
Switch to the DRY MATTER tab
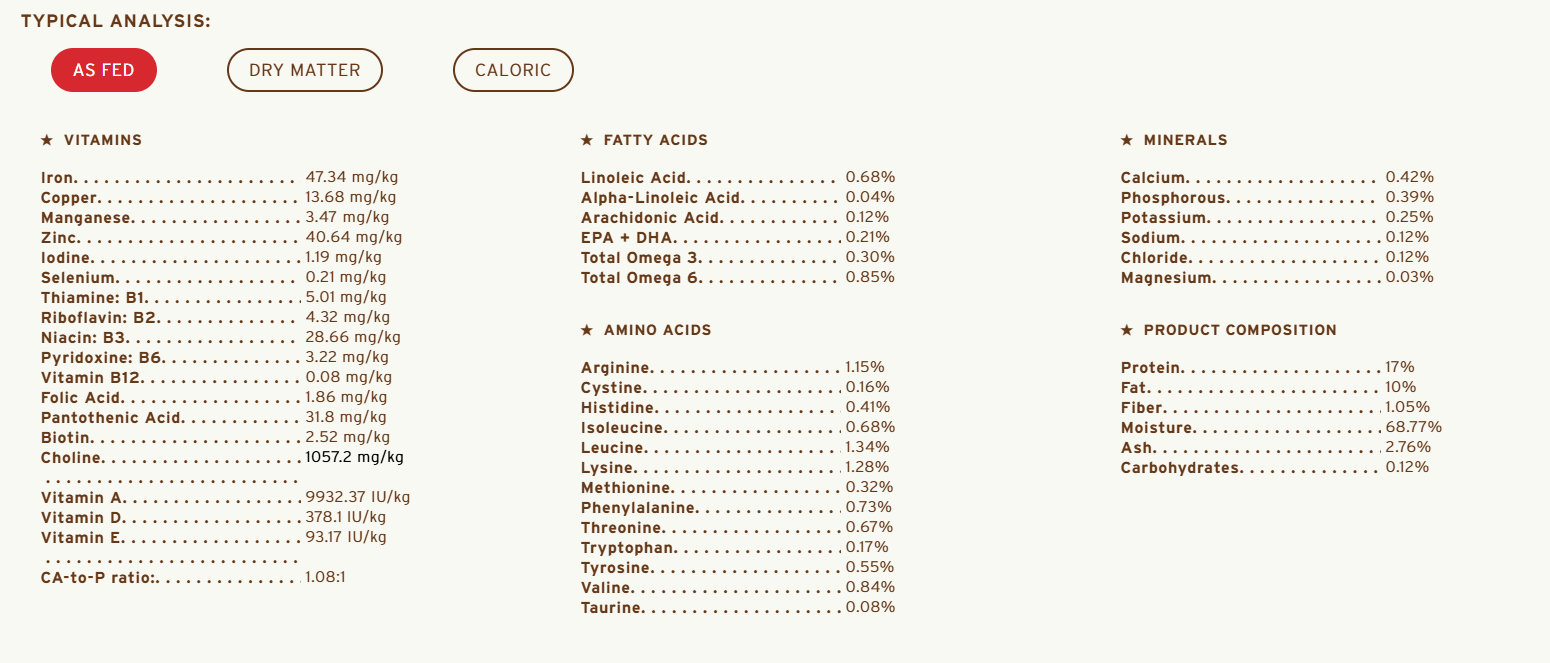click(x=305, y=70)
